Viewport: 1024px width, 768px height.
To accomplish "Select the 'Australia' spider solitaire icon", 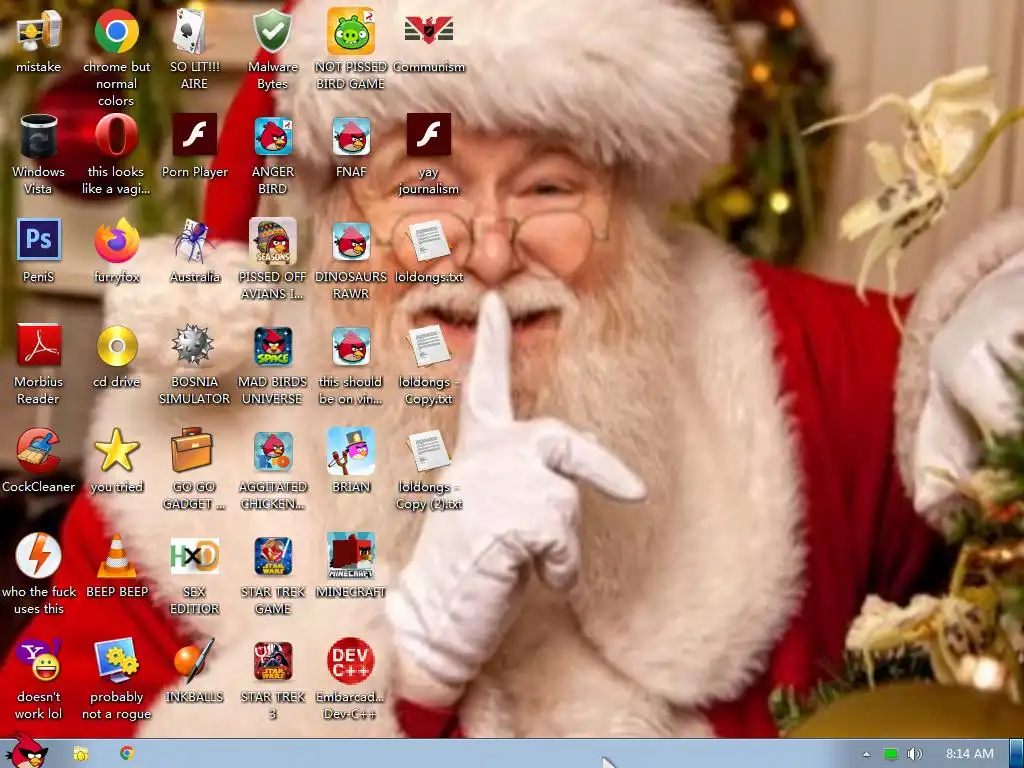I will (195, 240).
